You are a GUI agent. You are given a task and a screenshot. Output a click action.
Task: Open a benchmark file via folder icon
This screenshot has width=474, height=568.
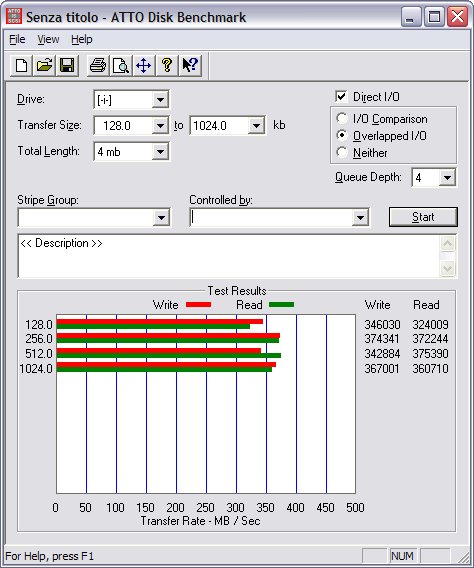[x=44, y=66]
